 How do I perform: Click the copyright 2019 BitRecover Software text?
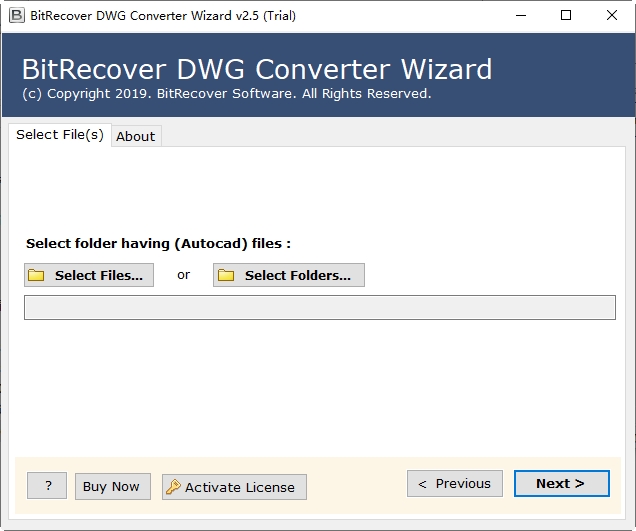click(227, 94)
